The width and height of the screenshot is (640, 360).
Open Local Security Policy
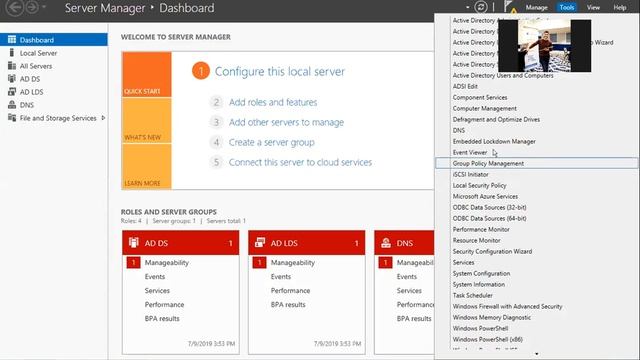click(479, 185)
